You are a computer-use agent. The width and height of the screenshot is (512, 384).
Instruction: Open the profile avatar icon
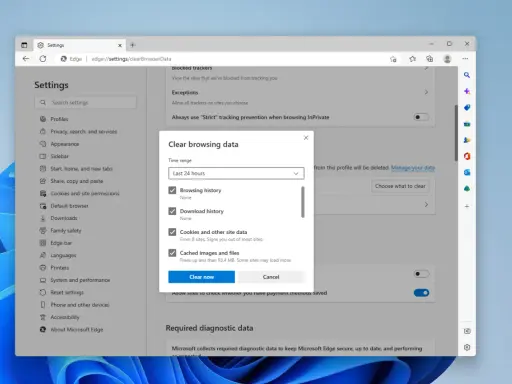[x=447, y=59]
